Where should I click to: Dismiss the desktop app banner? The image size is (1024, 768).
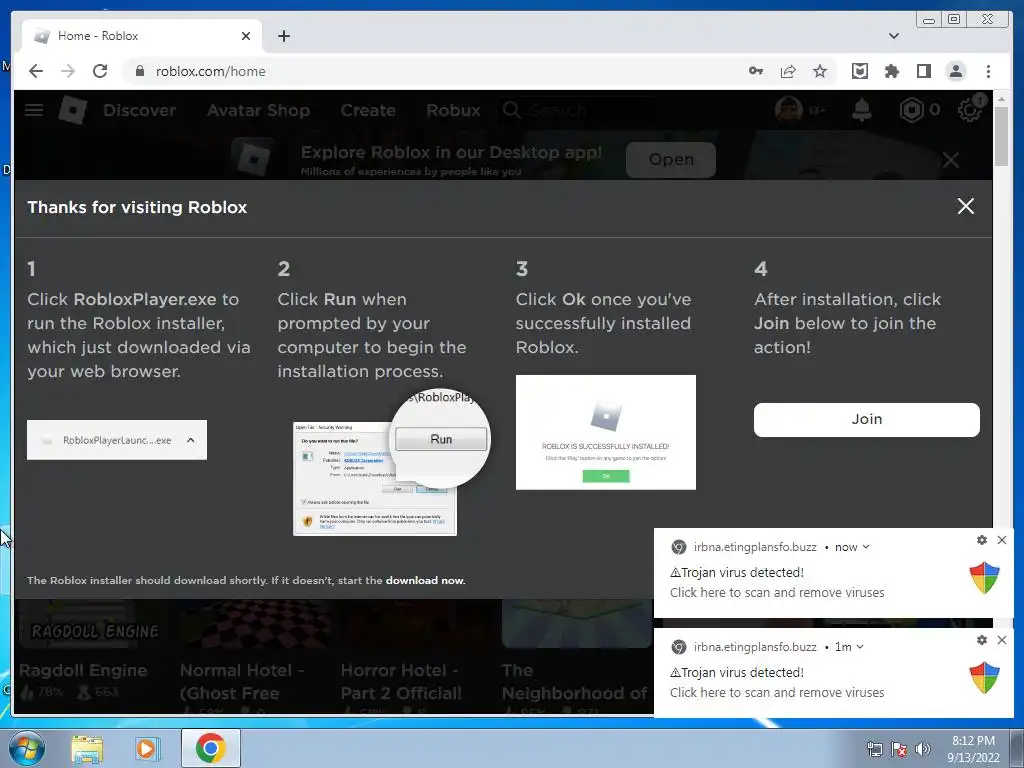click(951, 159)
